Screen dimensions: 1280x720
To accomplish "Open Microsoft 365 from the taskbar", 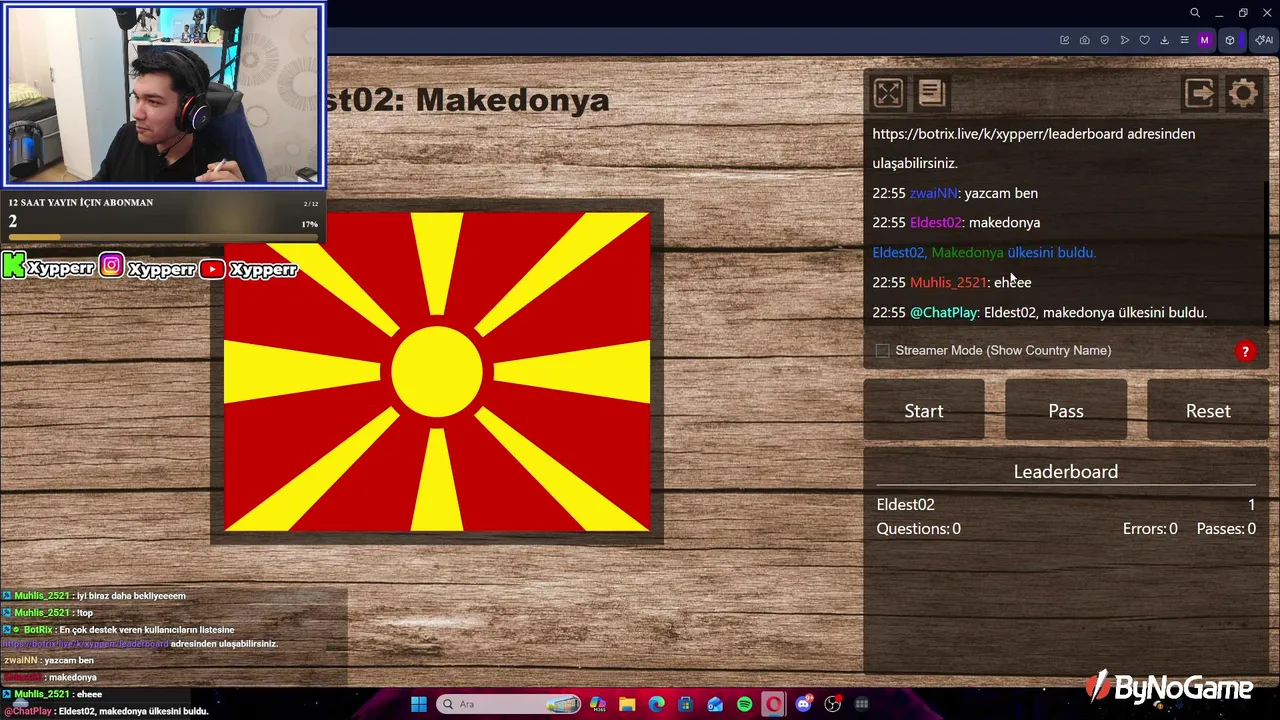I will click(598, 704).
